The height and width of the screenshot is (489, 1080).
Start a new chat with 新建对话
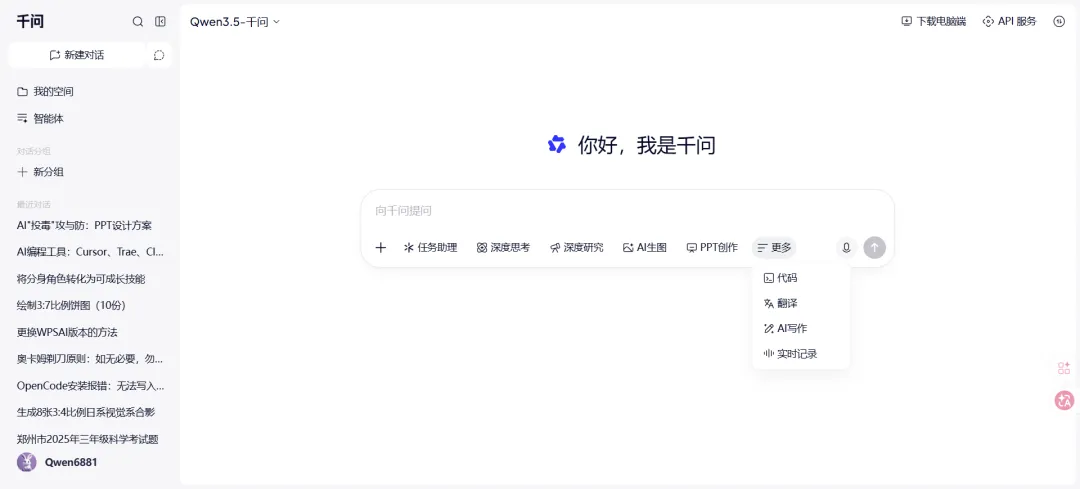point(77,55)
